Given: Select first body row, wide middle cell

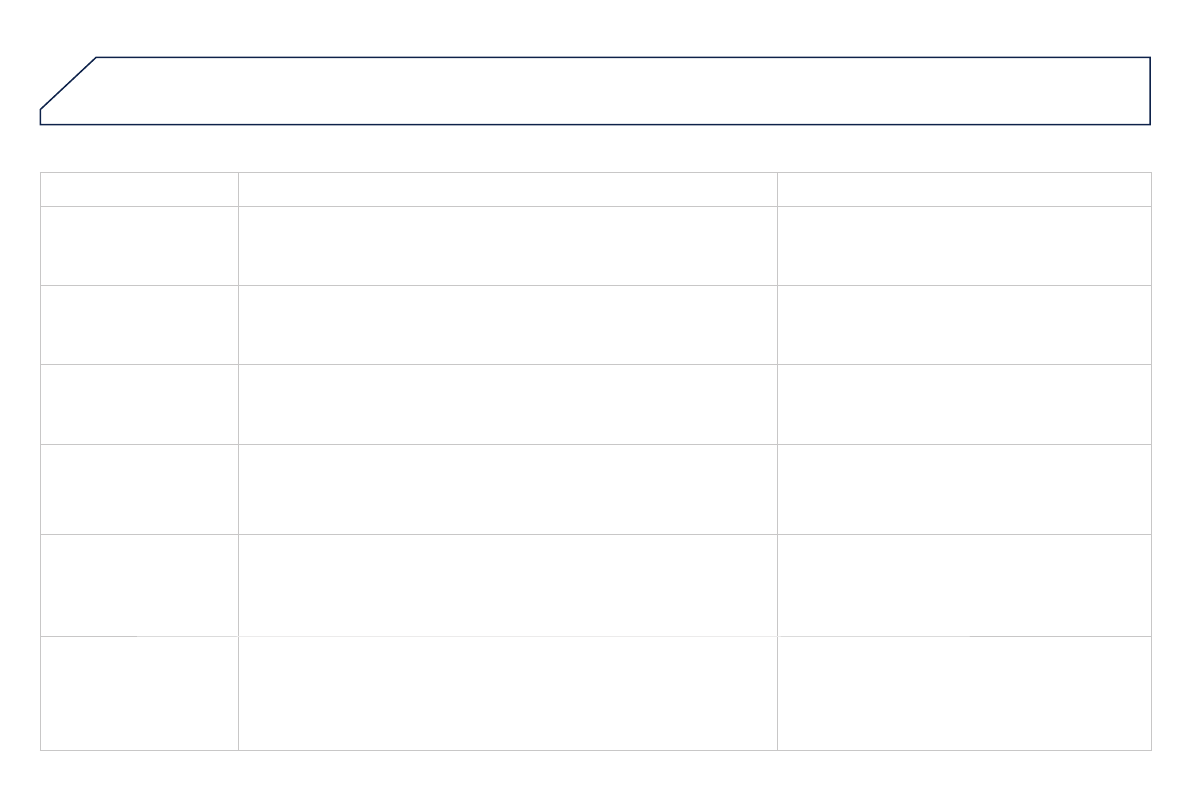Looking at the screenshot, I should pyautogui.click(x=508, y=246).
